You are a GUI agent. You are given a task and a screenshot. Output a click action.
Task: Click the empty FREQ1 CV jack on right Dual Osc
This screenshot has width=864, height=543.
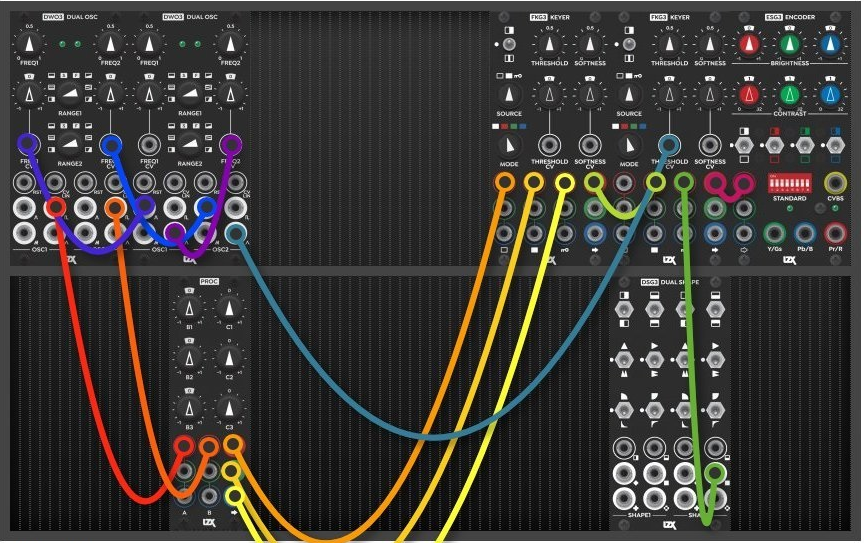(149, 145)
